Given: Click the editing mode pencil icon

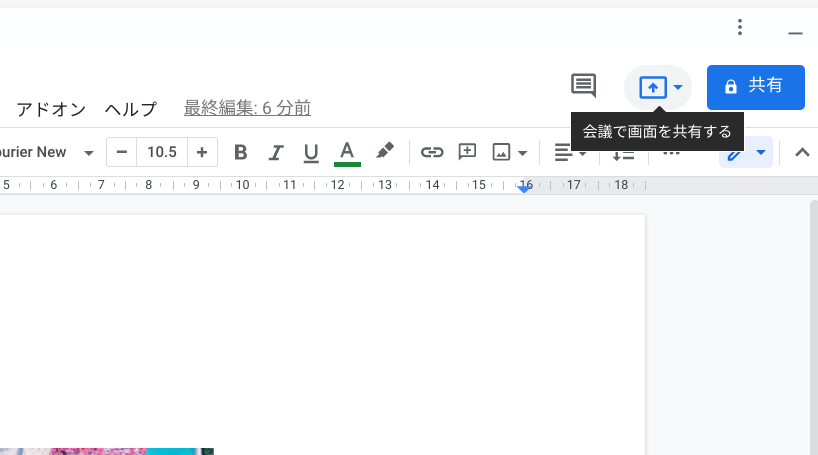Looking at the screenshot, I should pos(735,153).
